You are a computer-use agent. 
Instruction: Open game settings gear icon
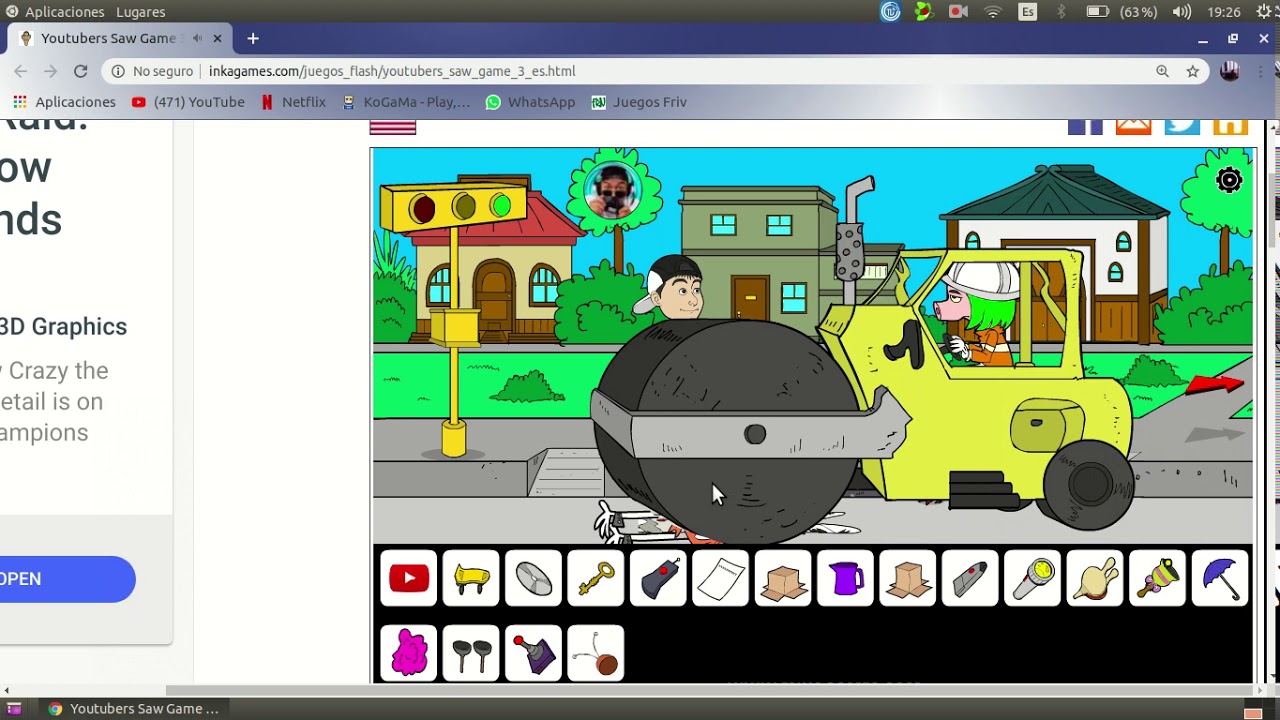(x=1229, y=180)
